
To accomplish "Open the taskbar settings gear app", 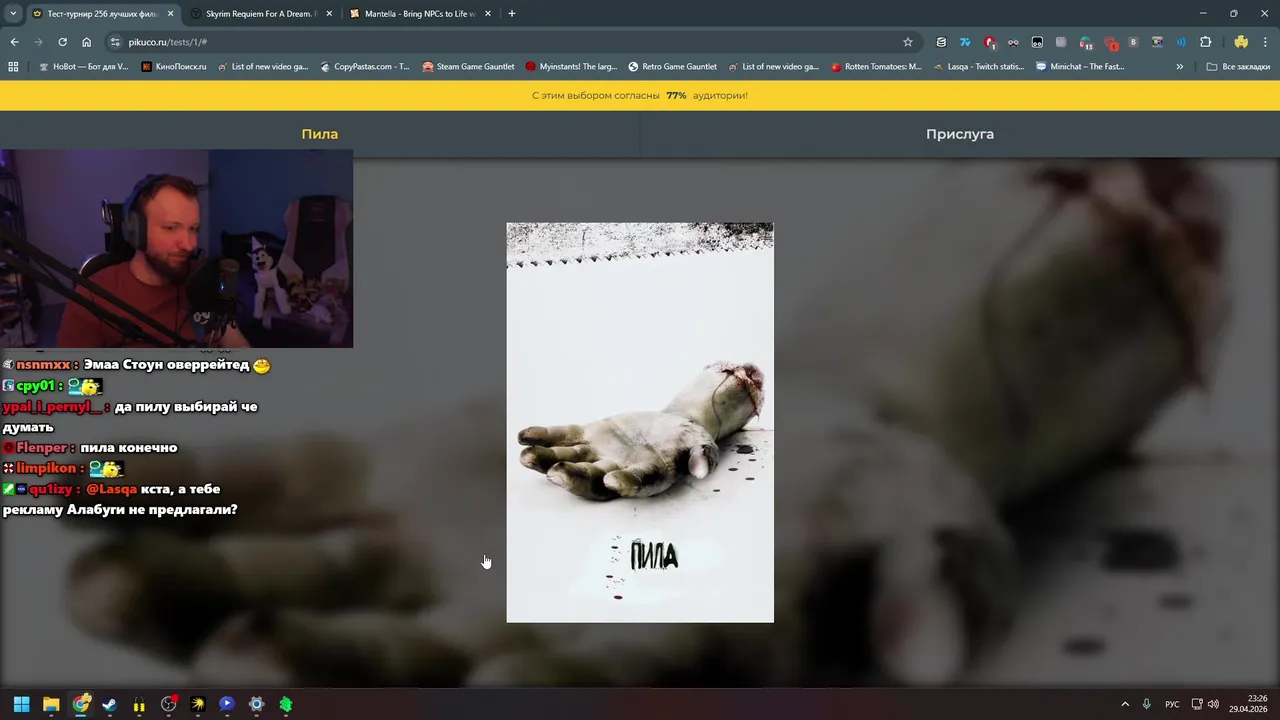I will [x=256, y=704].
